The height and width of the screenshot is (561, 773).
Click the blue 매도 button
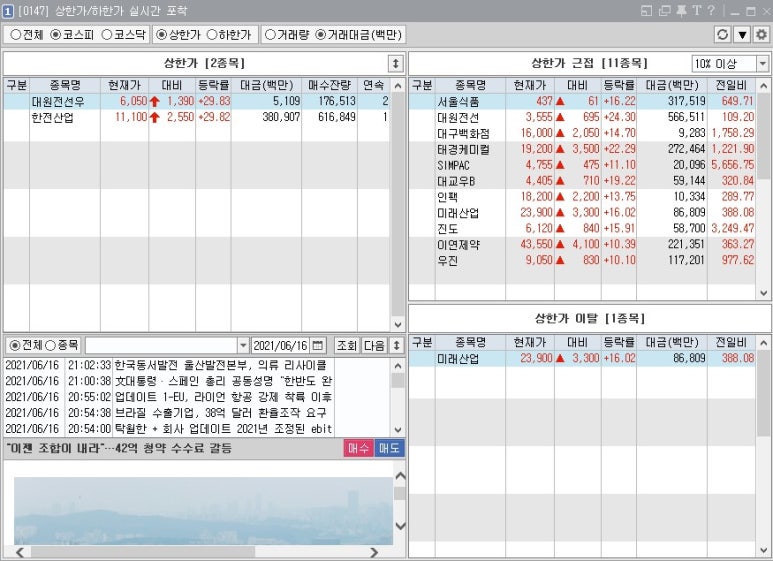click(x=389, y=448)
